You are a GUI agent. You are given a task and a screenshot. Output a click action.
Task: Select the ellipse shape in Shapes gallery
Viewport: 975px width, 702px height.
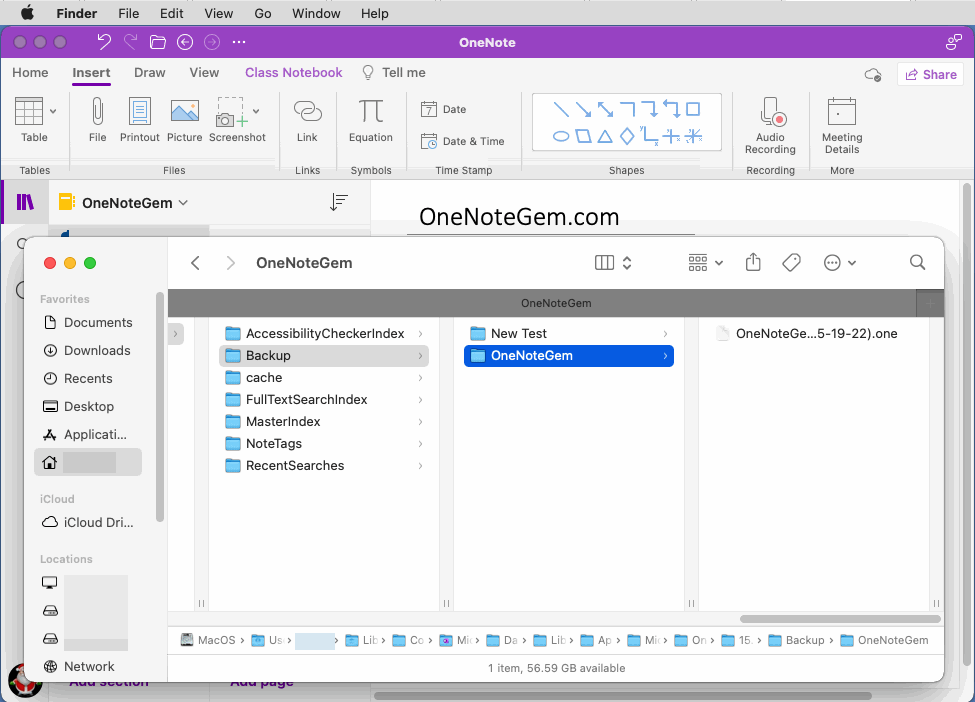561,136
